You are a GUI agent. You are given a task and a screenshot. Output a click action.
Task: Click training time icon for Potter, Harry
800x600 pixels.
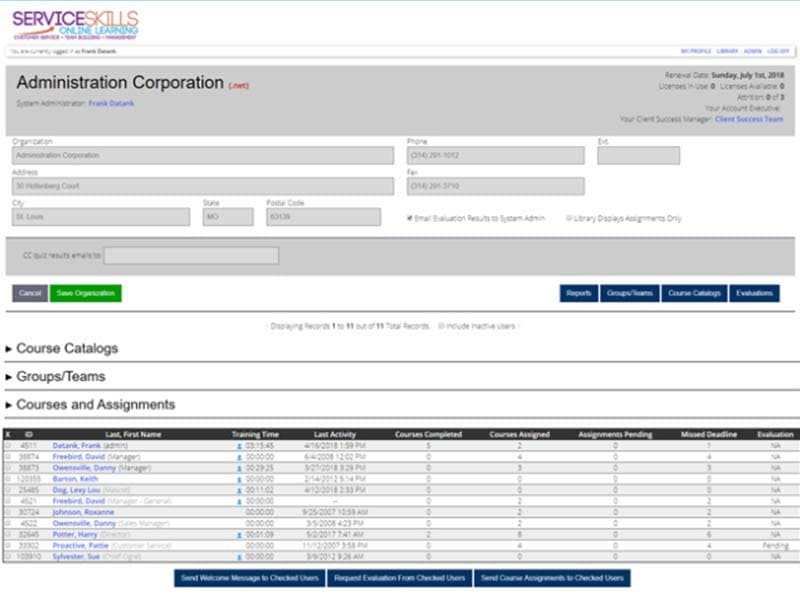pos(239,535)
